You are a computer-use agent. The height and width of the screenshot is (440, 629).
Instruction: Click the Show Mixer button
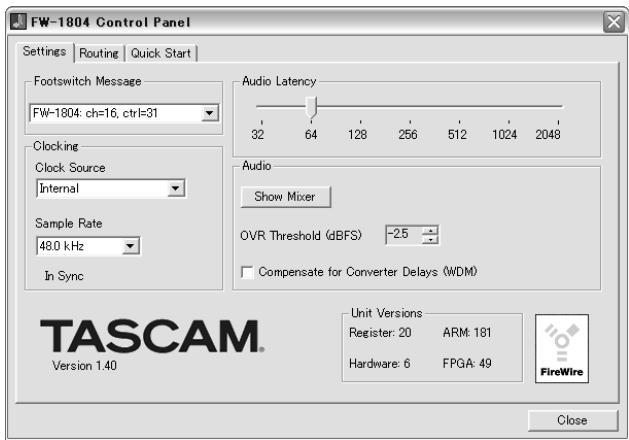pyautogui.click(x=285, y=197)
